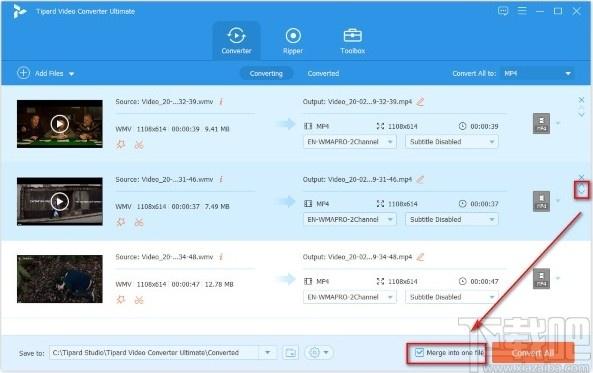
Task: Open edit effects star for 34-48.wmv
Action: (x=121, y=299)
